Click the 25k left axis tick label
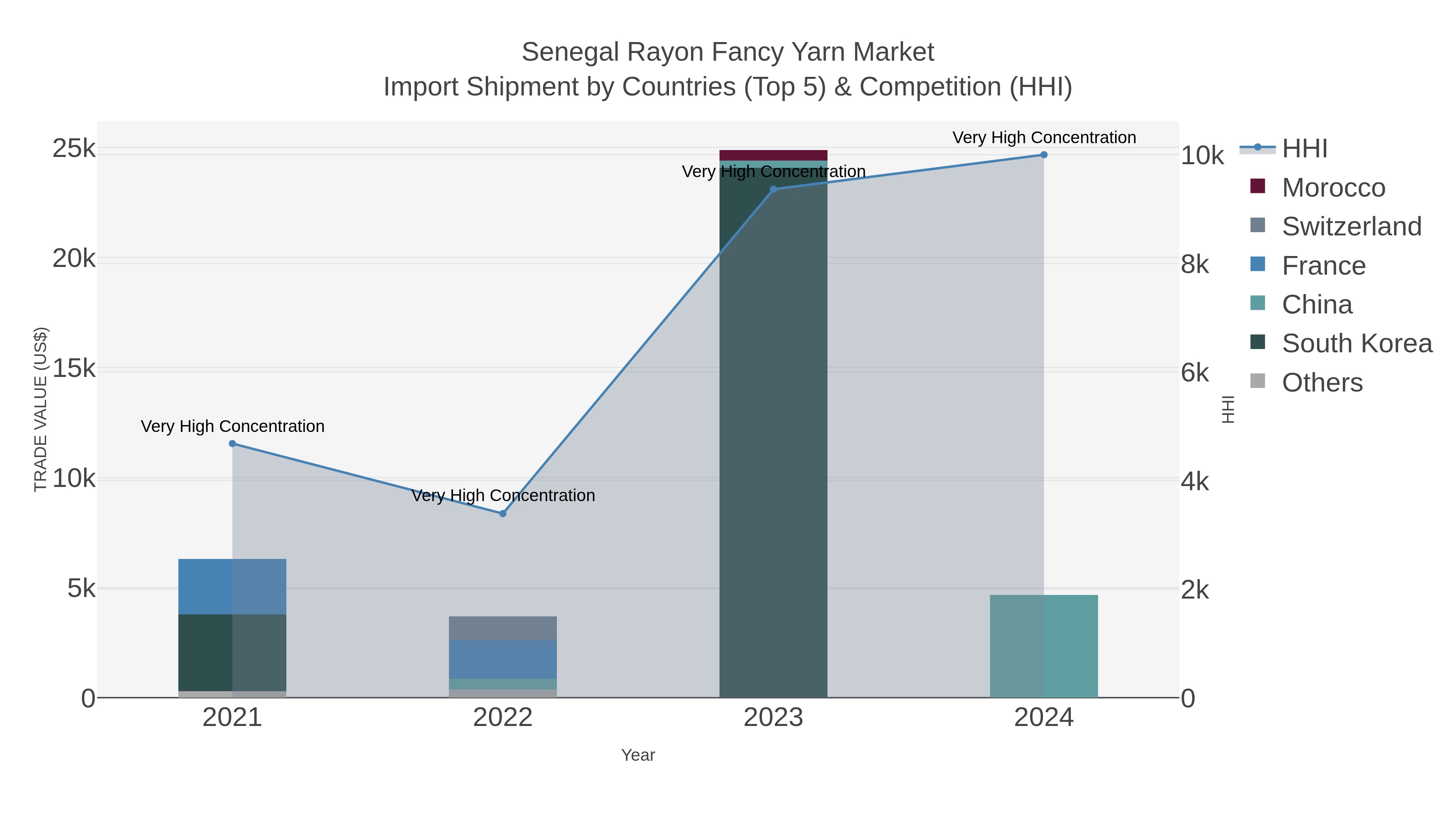 coord(74,149)
